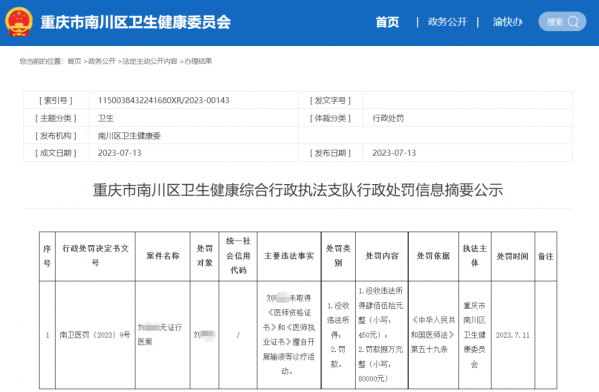Click the 处罚时间 column header
This screenshot has width=599, height=392.
pyautogui.click(x=513, y=256)
